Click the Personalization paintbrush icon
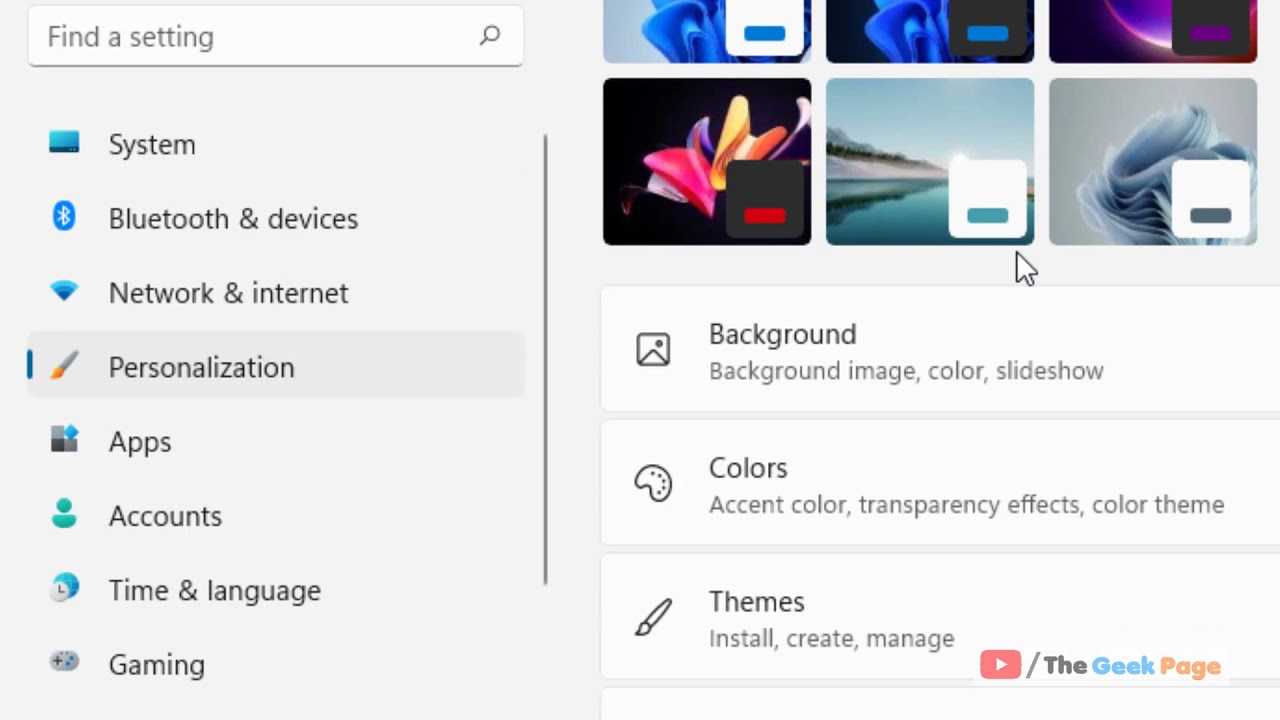1280x720 pixels. (64, 366)
